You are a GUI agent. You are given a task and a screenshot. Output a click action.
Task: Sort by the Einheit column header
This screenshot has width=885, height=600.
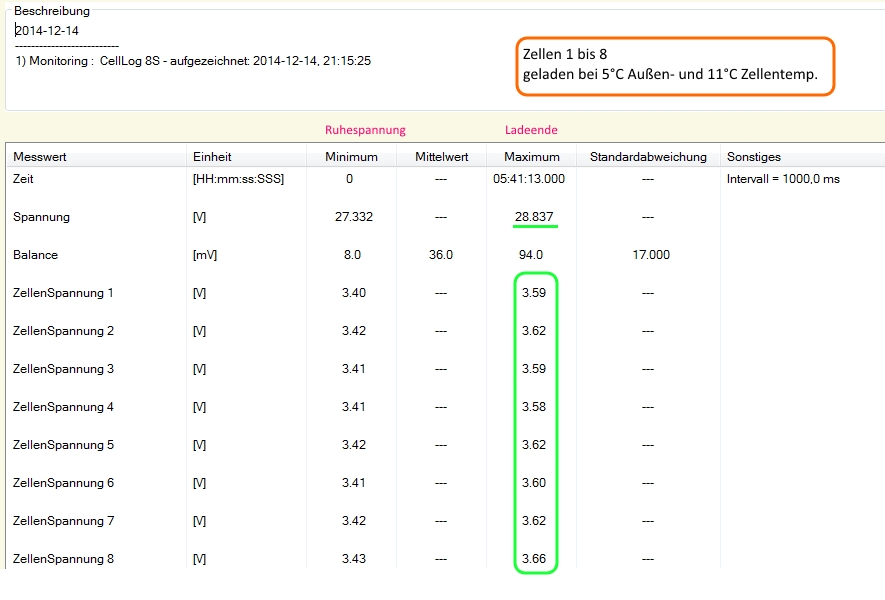point(213,157)
